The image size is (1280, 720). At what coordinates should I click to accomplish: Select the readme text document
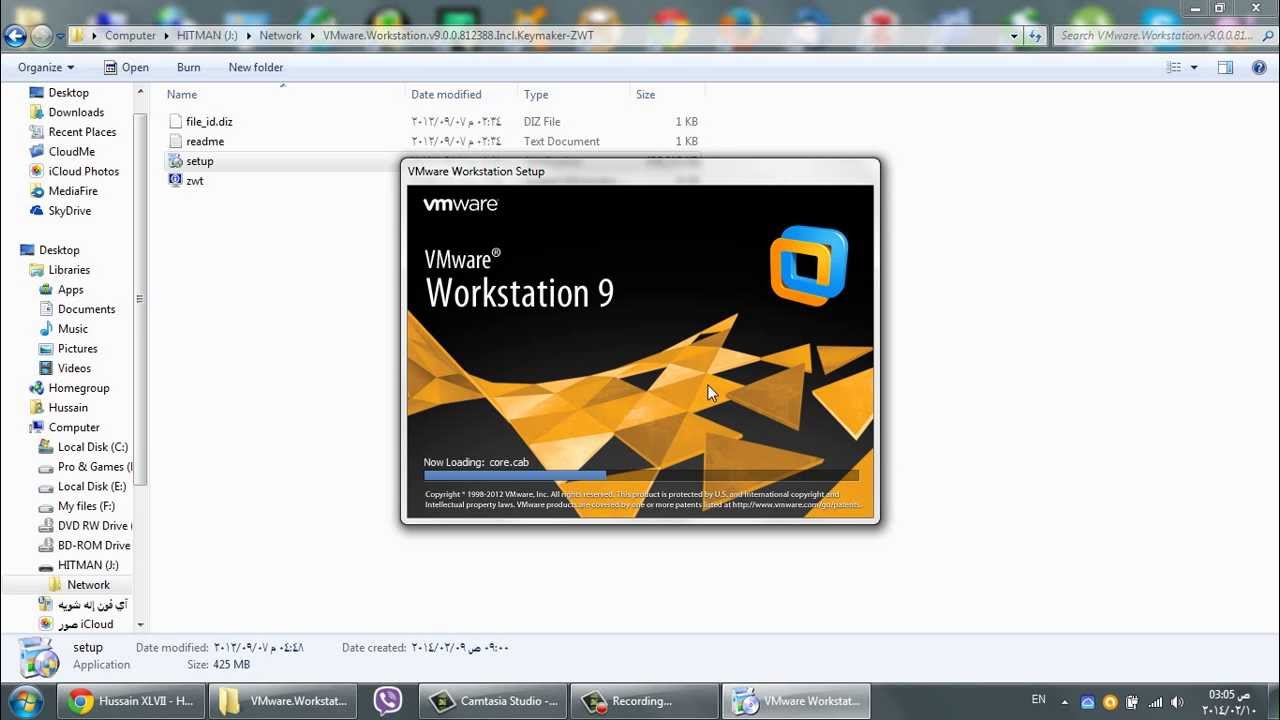pos(205,141)
